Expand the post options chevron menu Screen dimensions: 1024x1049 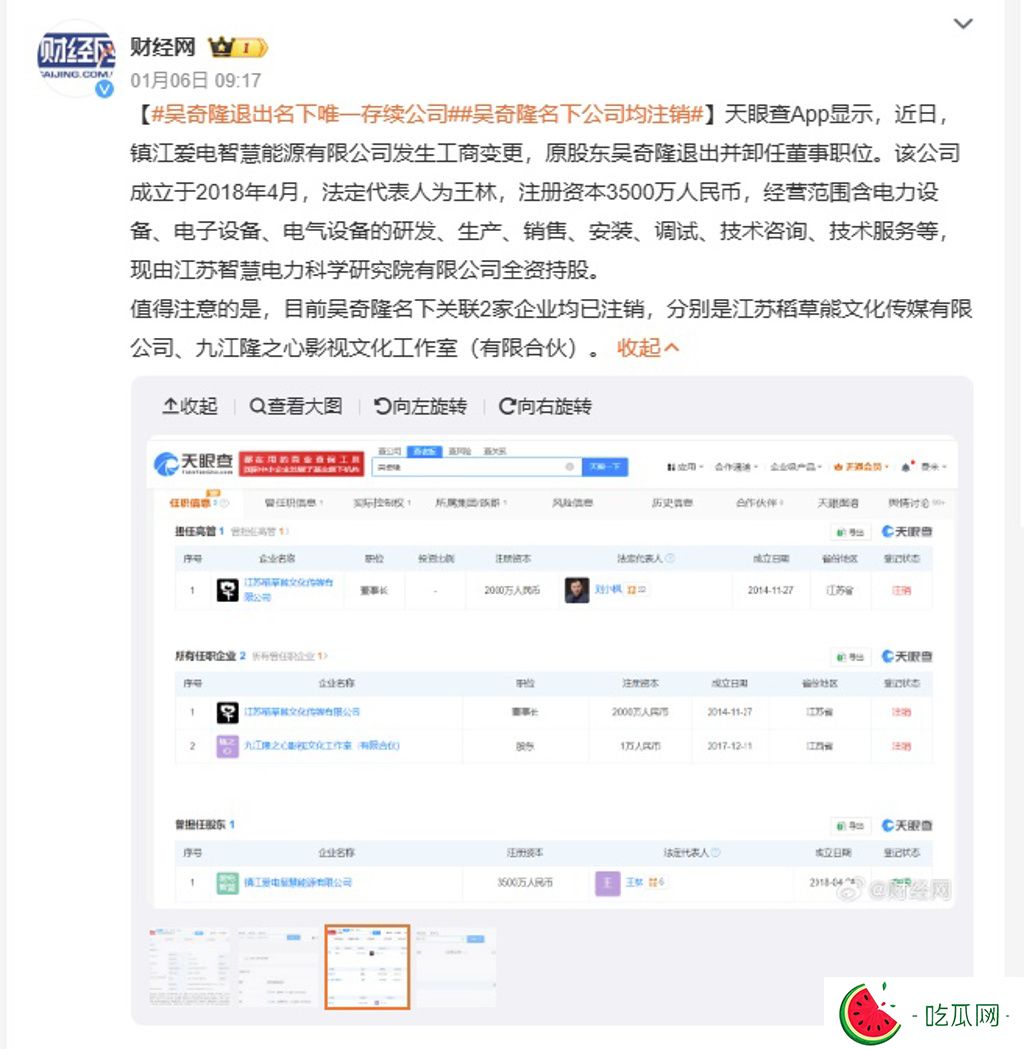coord(962,24)
